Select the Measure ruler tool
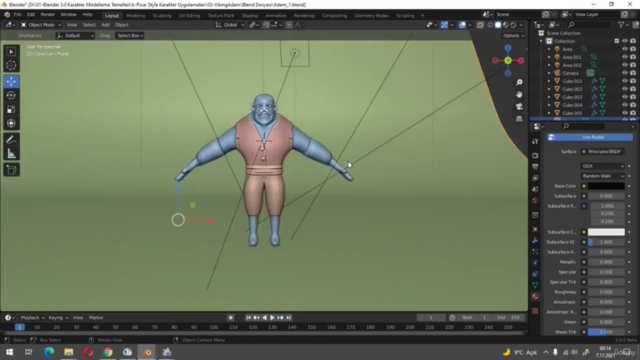 pos(11,154)
